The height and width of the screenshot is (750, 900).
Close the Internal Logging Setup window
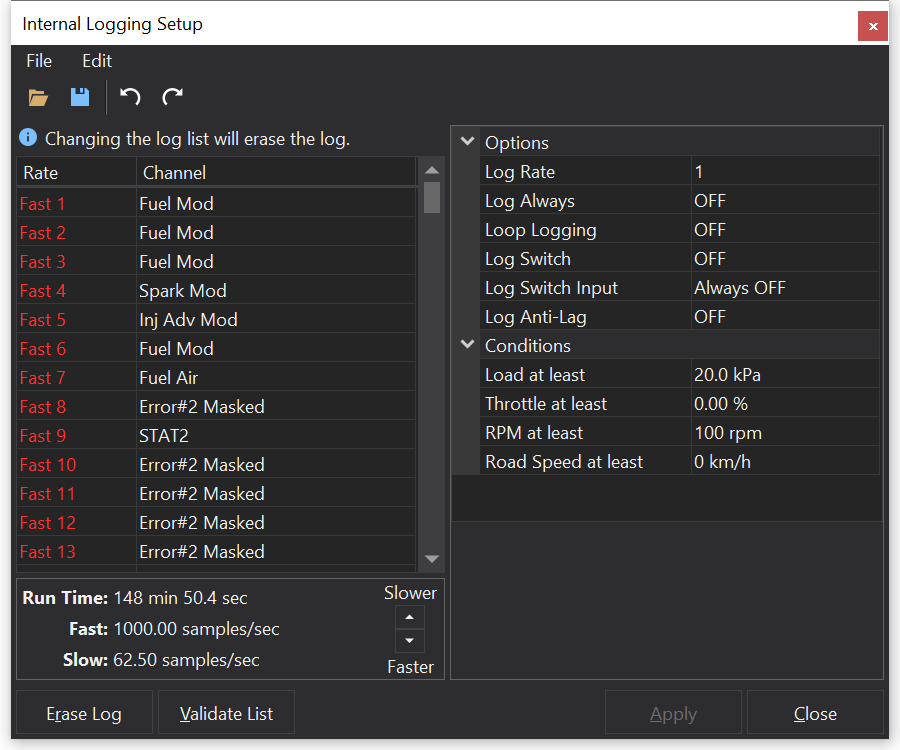(x=872, y=26)
